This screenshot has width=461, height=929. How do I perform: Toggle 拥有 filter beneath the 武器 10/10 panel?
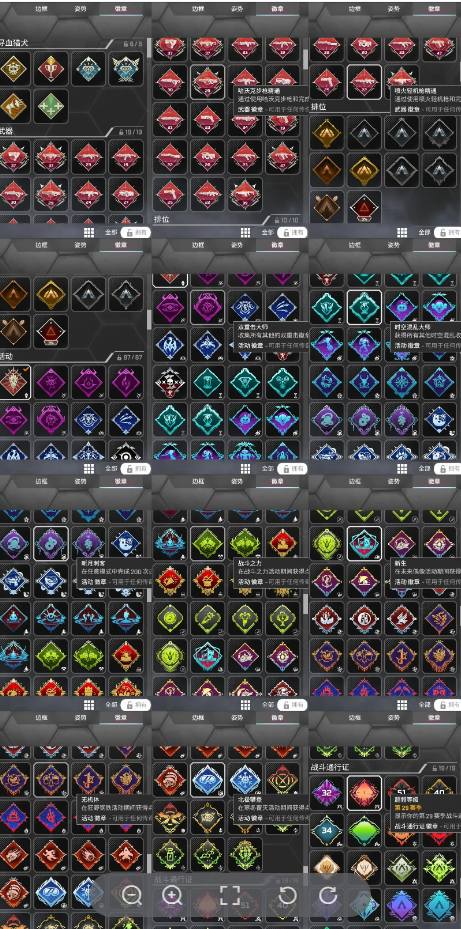[135, 233]
